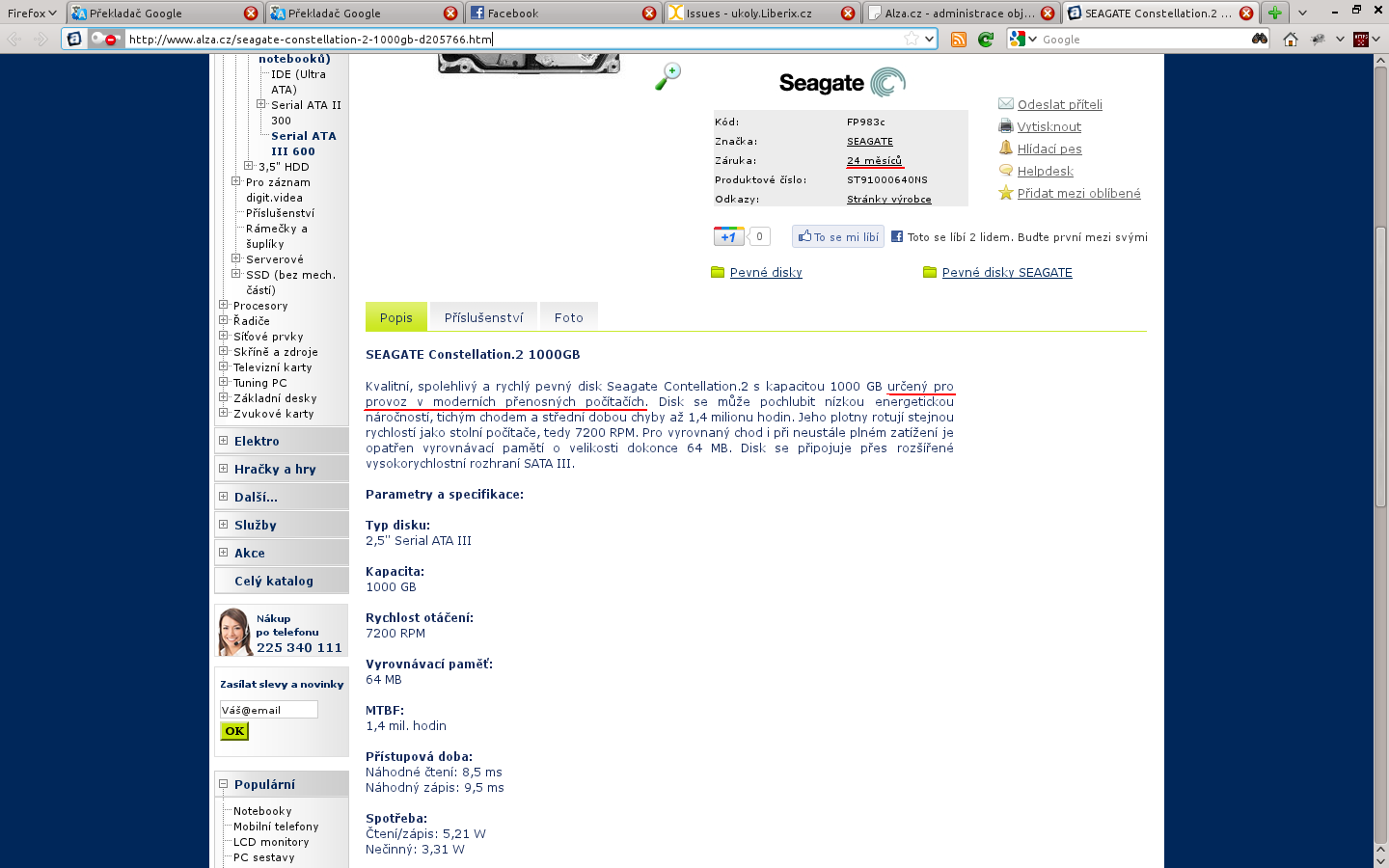Expand the Procesory tree node
The height and width of the screenshot is (868, 1389).
(x=223, y=305)
